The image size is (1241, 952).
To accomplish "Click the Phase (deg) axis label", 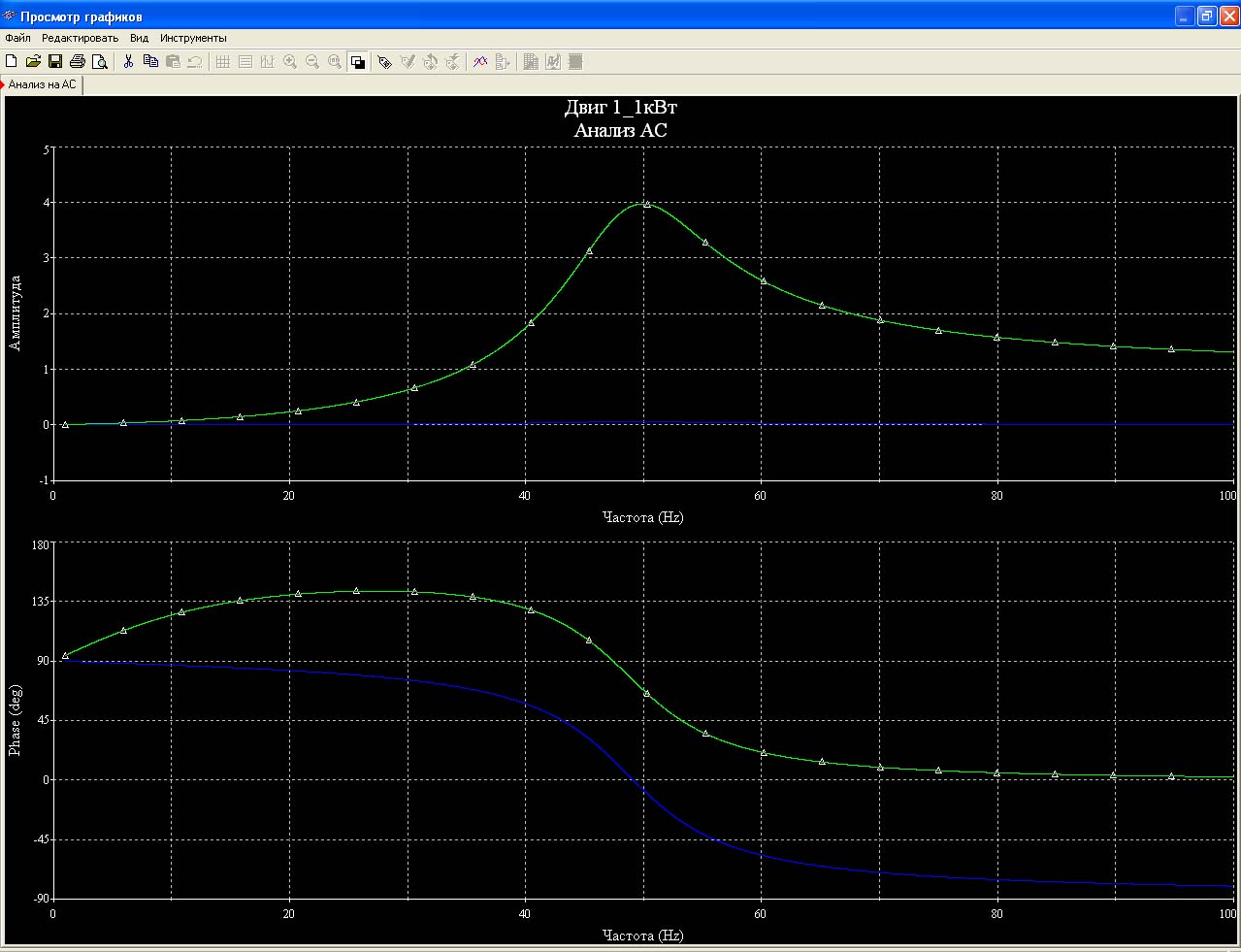I will (15, 720).
